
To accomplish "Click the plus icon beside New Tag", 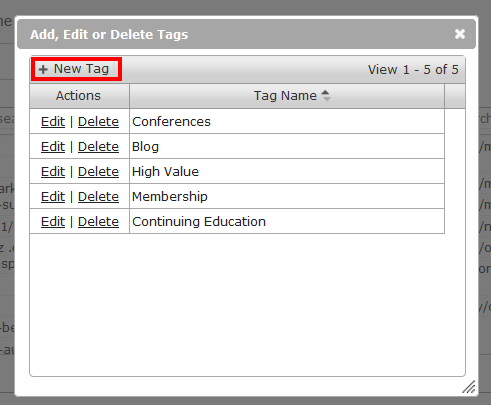I will [43, 69].
